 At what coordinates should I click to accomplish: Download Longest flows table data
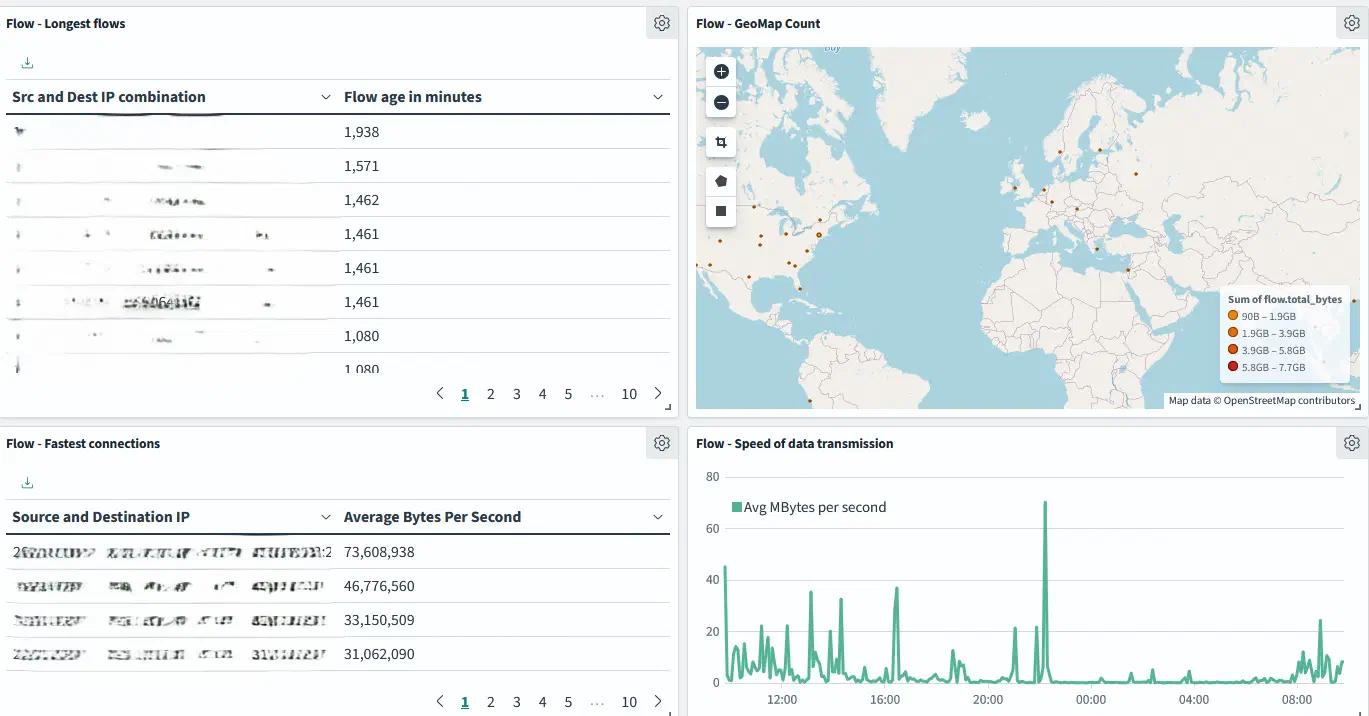(27, 63)
